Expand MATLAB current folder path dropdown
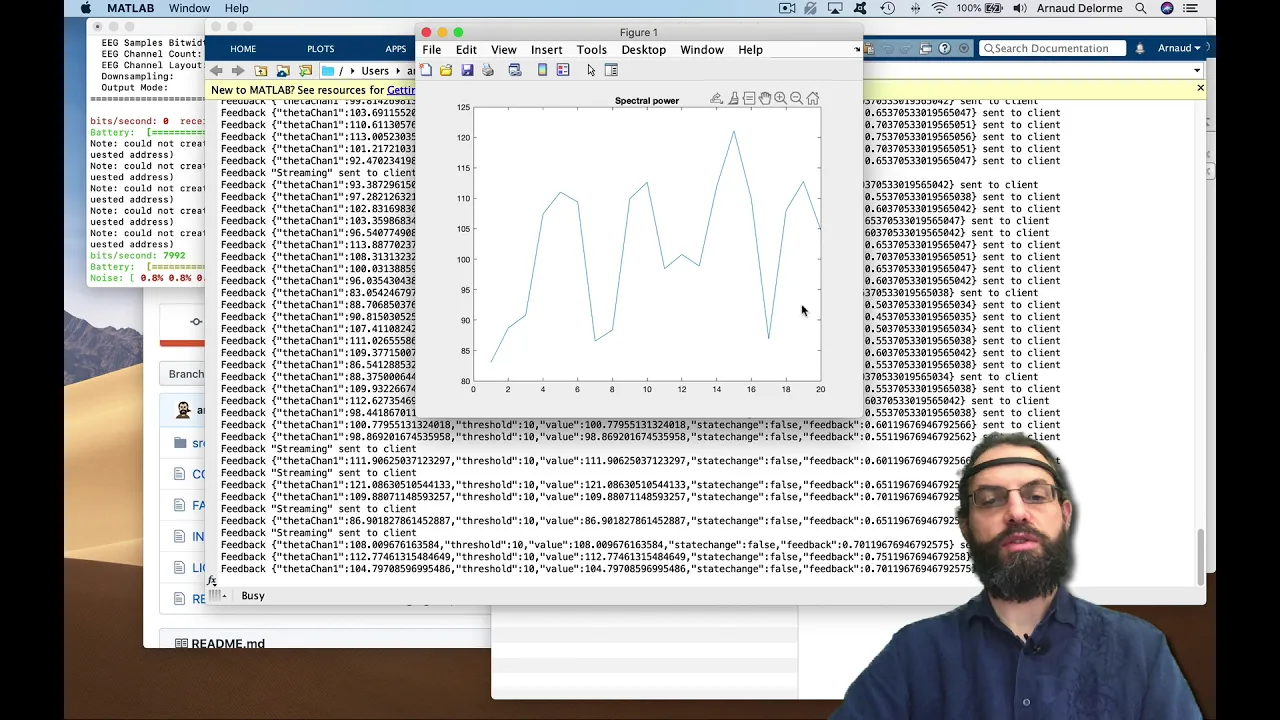The width and height of the screenshot is (1280, 720). click(x=1197, y=71)
